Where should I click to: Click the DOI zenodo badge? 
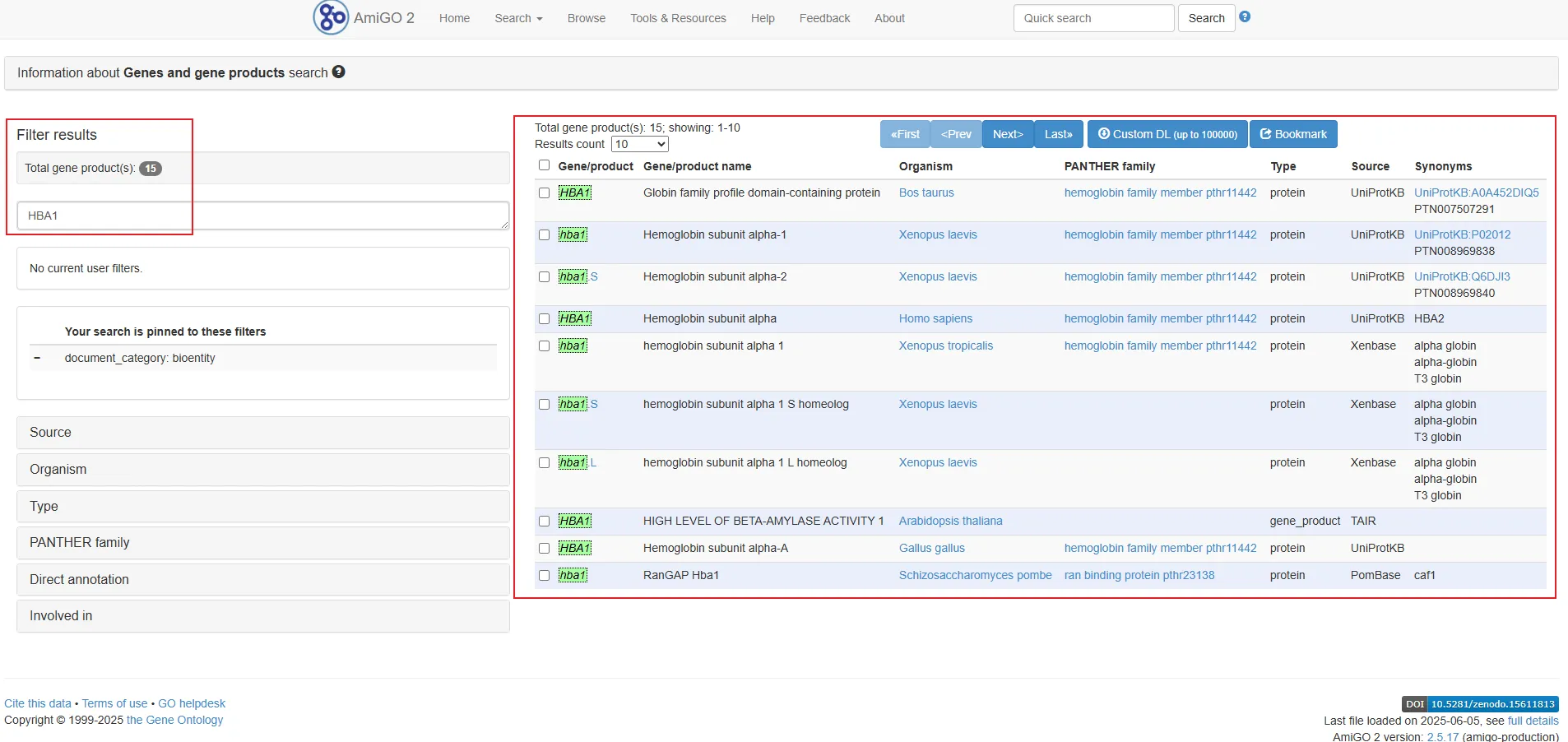coord(1479,704)
